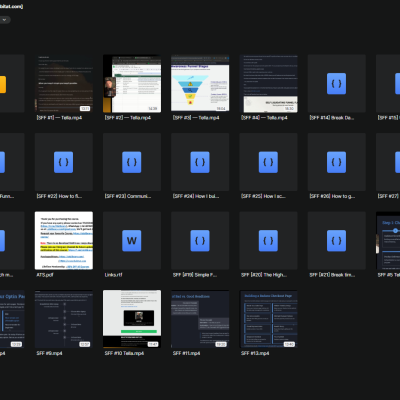400x400 pixels.
Task: Select the SFF [#19] Simple F... file icon
Action: click(200, 241)
